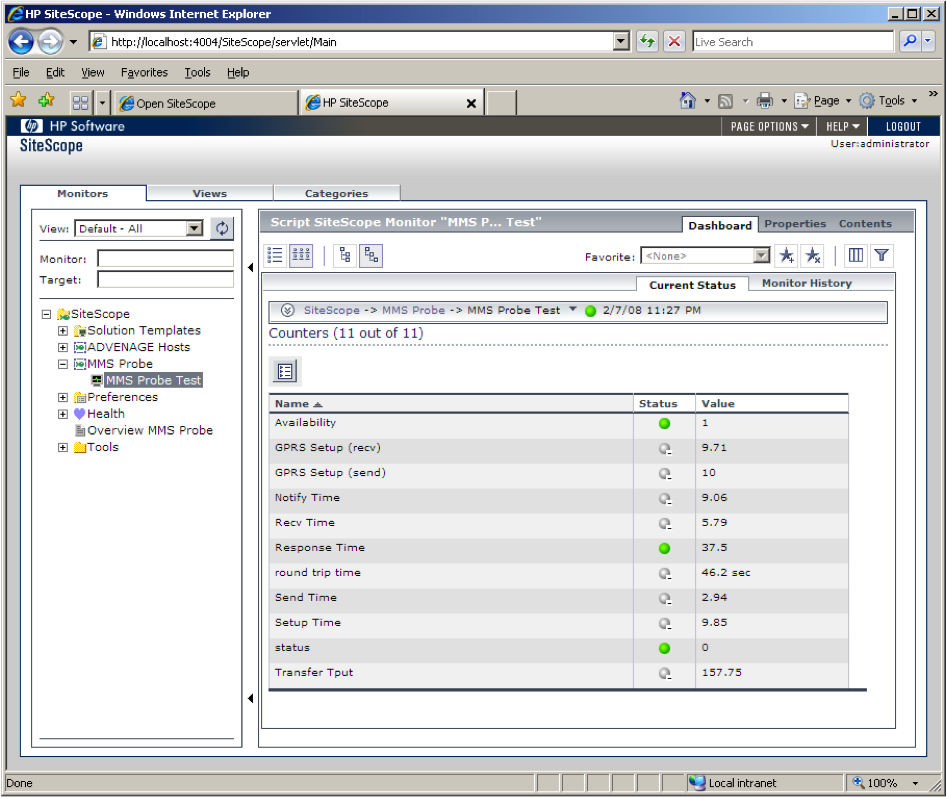
Task: Click the Stop loading red X icon
Action: (x=675, y=41)
